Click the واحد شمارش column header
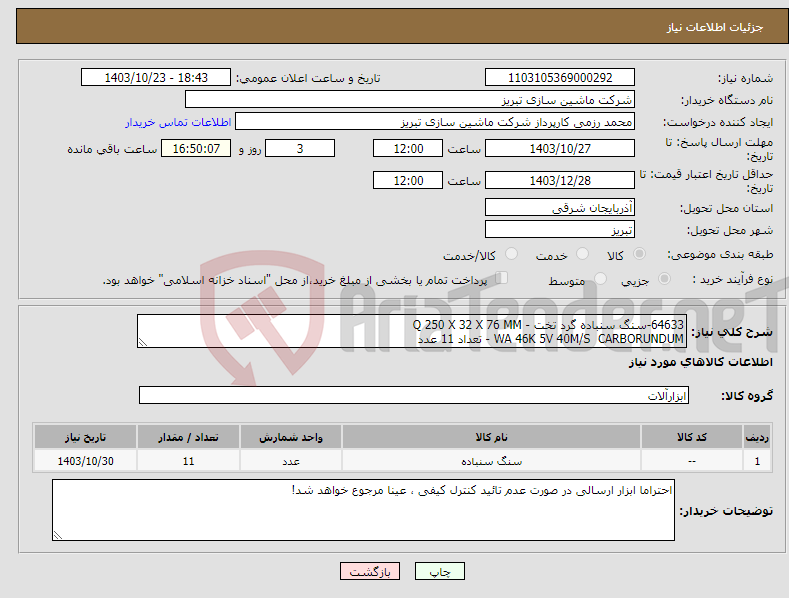This screenshot has width=789, height=598. [291, 437]
